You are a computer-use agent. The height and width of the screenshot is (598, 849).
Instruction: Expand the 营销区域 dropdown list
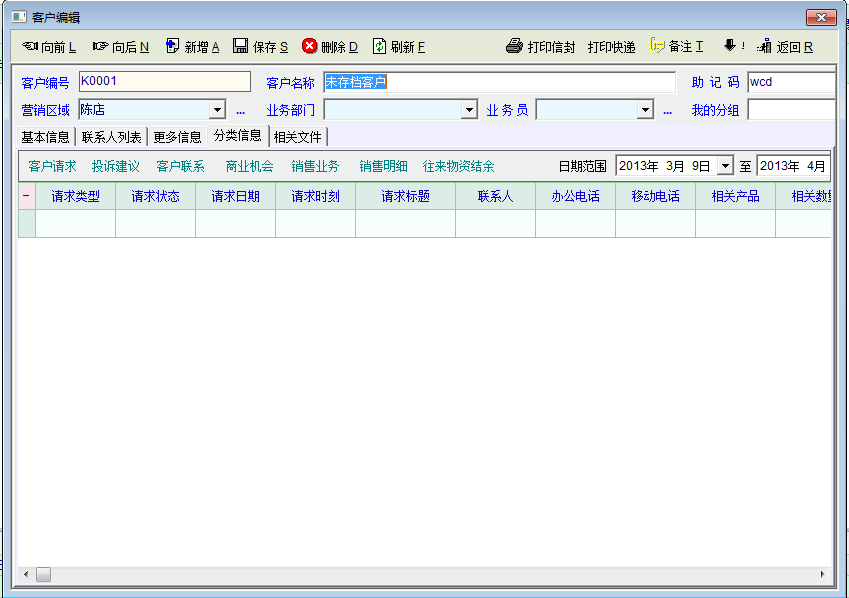click(217, 110)
